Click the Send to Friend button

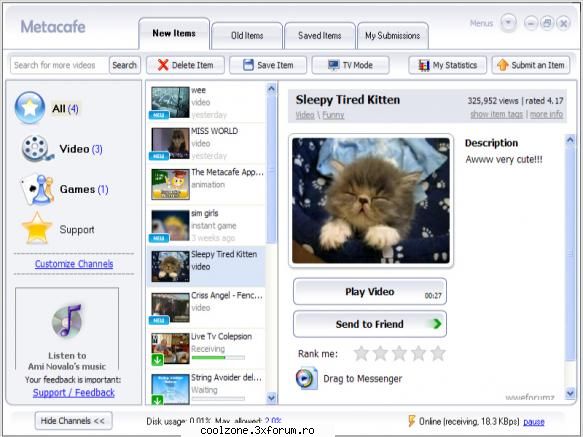370,324
